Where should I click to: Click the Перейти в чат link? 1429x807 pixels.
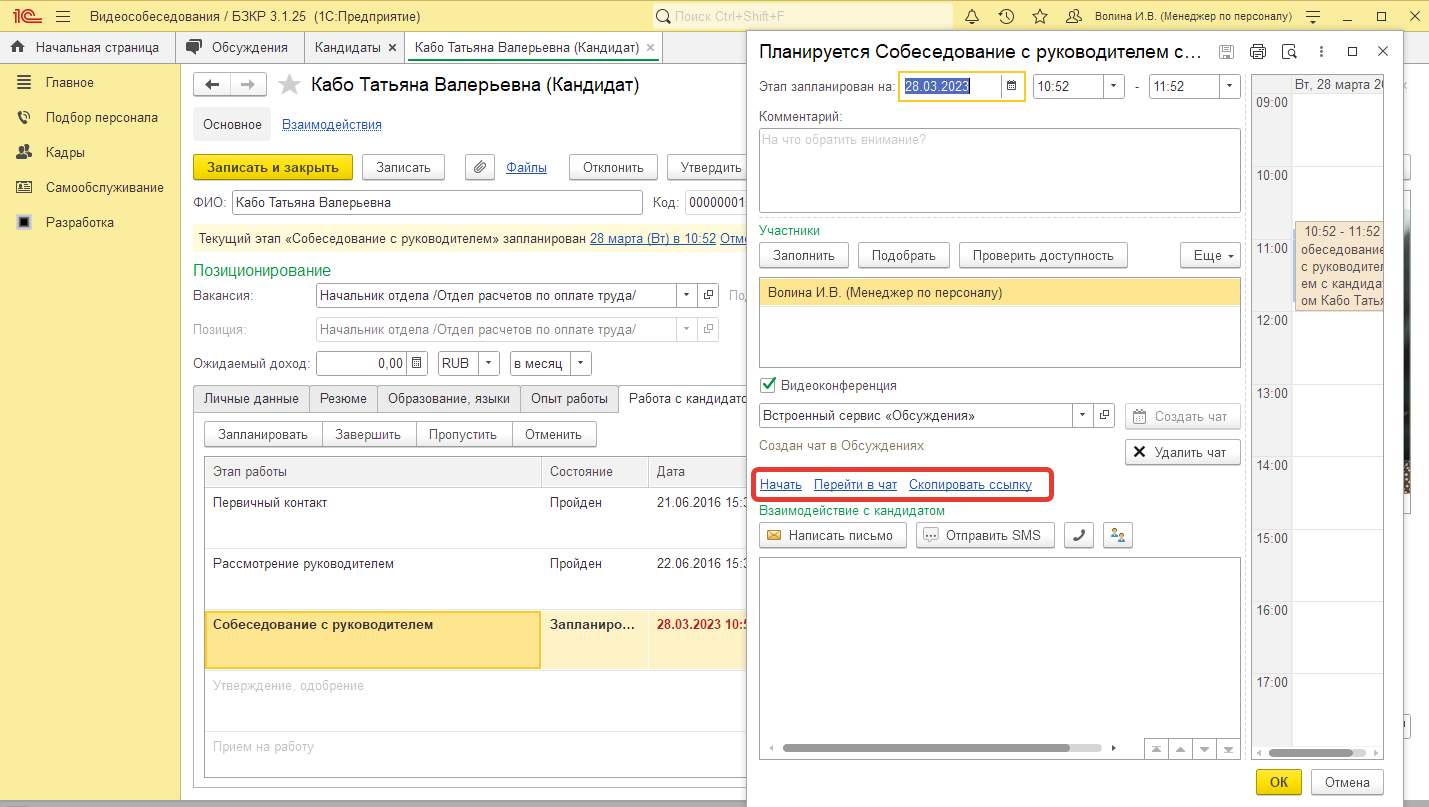856,485
